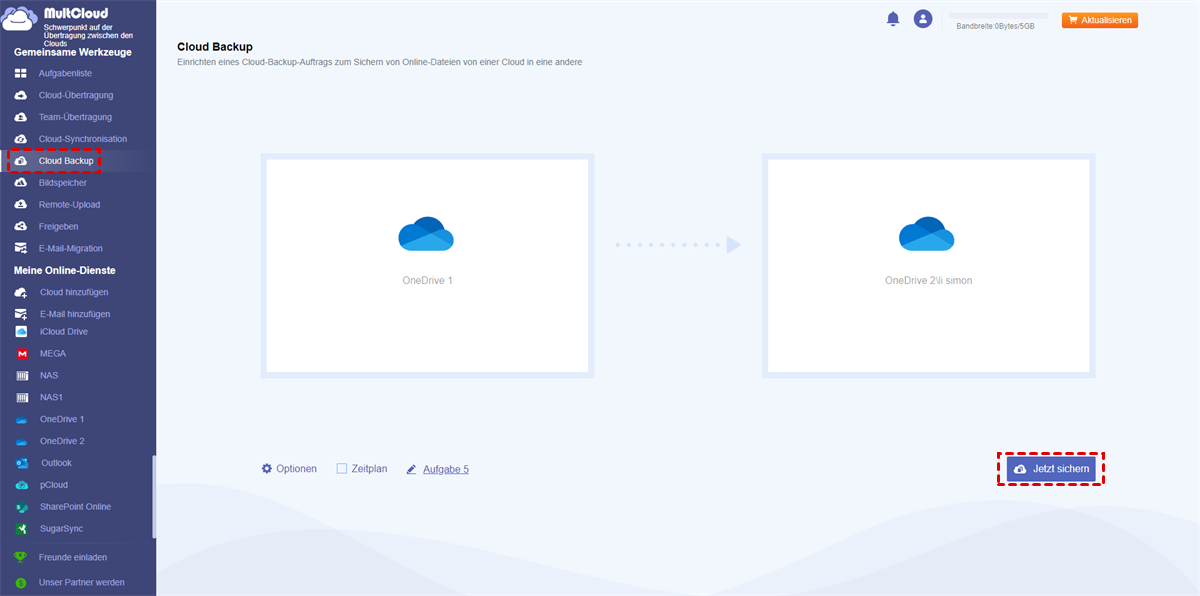1200x596 pixels.
Task: Open OneDrive 2 in sidebar
Action: pos(62,441)
